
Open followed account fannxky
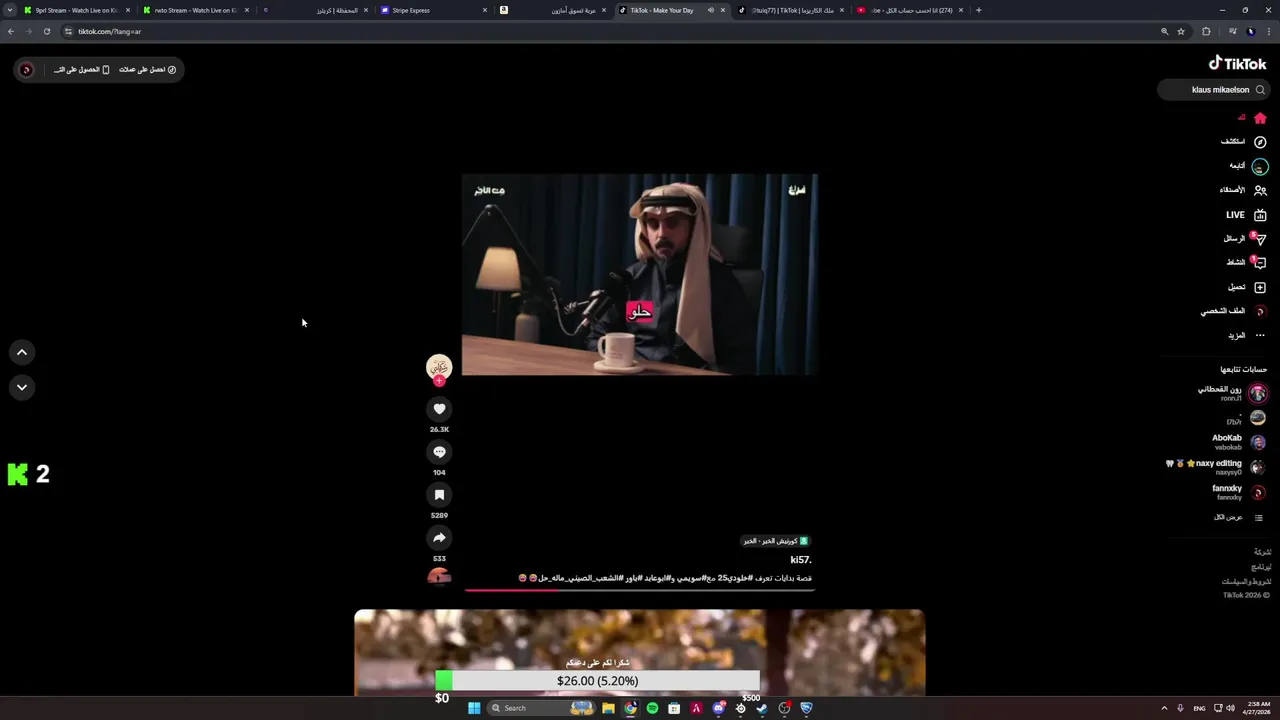(1239, 492)
